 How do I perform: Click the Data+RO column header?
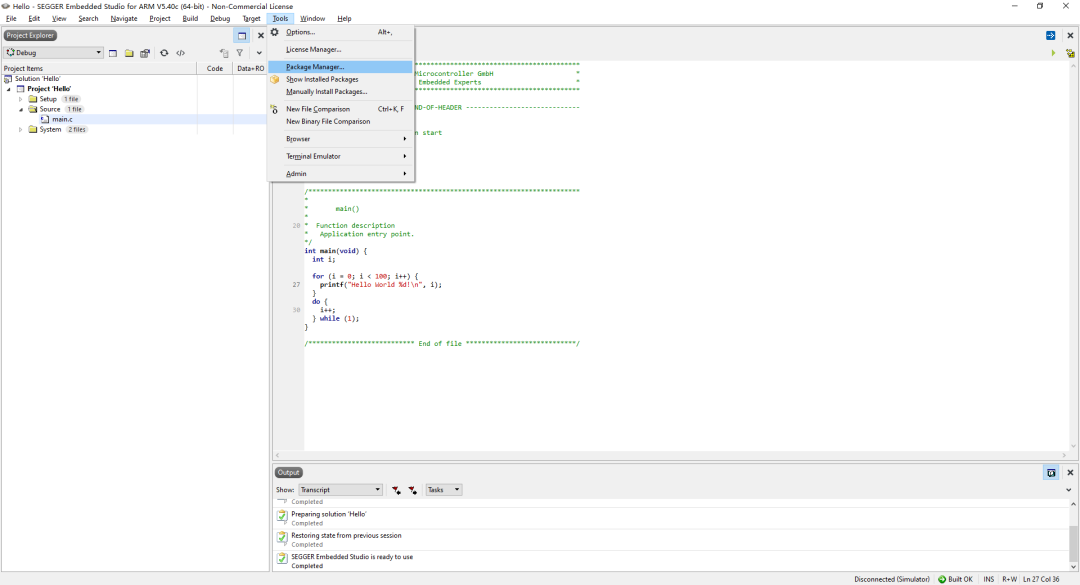(x=251, y=68)
